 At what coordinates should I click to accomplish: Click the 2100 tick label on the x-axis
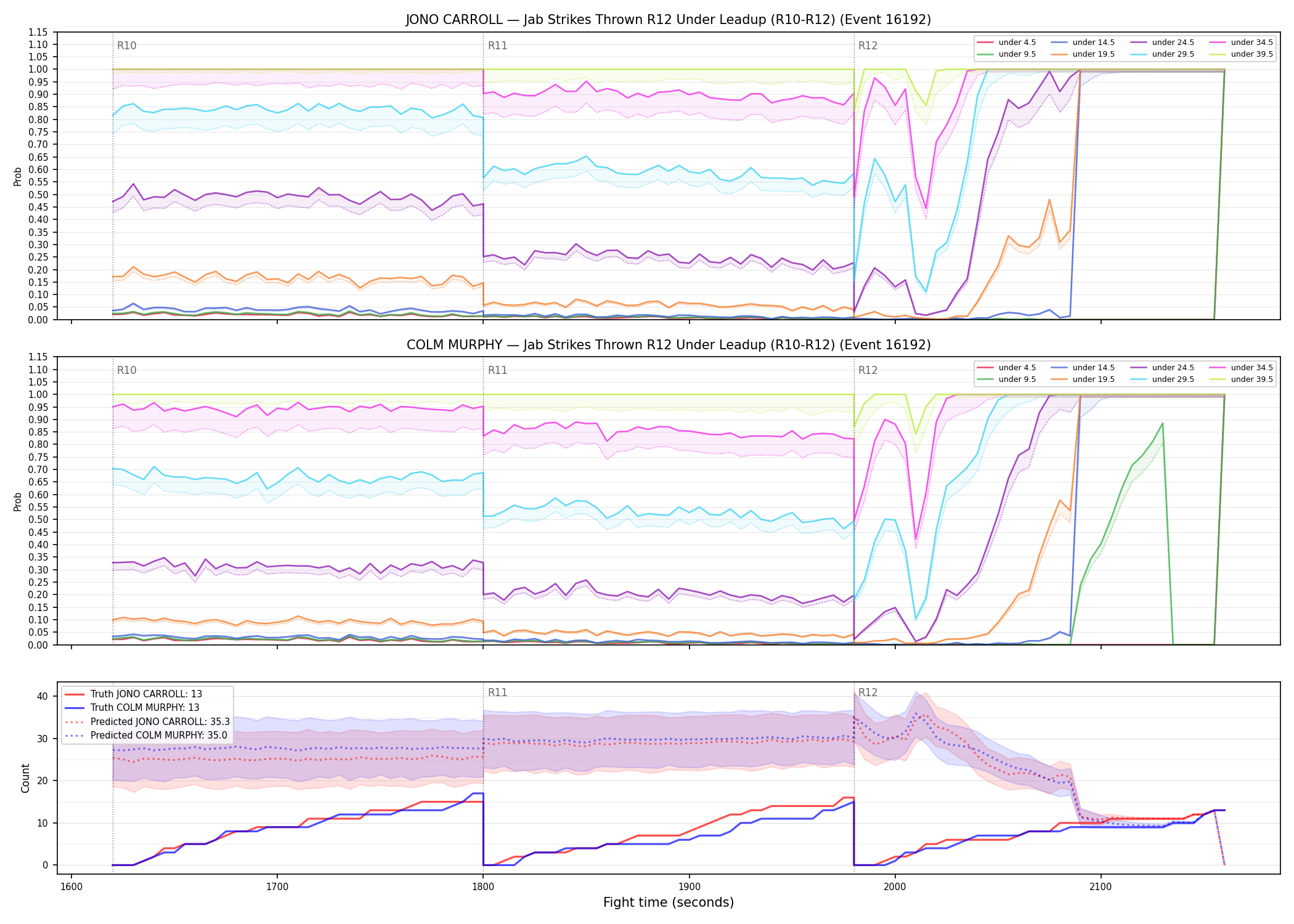click(1101, 886)
